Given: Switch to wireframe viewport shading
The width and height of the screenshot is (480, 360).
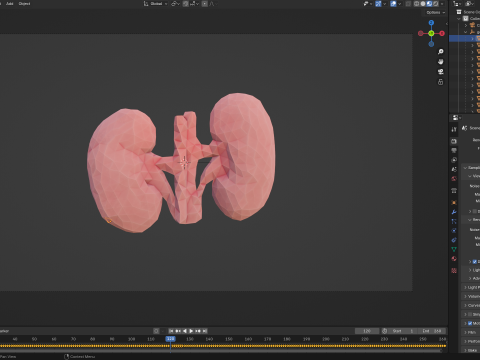Looking at the screenshot, I should [417, 4].
